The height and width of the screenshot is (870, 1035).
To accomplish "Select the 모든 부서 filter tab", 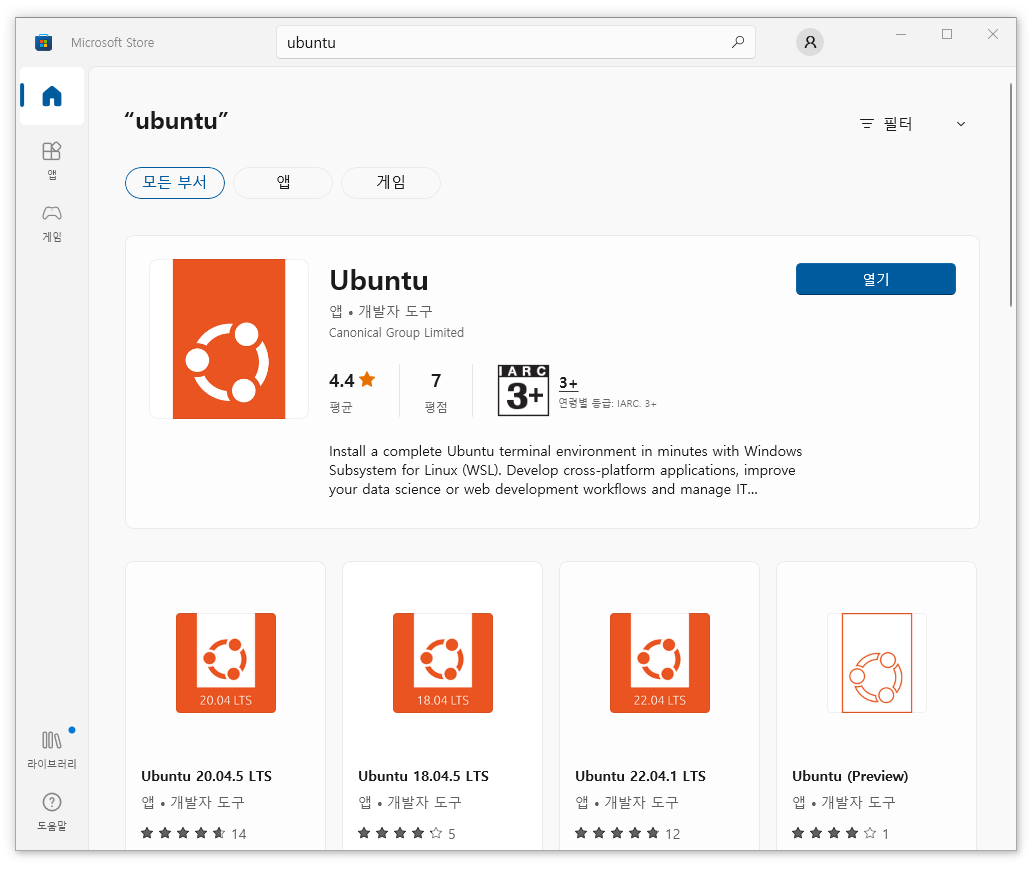I will [175, 182].
